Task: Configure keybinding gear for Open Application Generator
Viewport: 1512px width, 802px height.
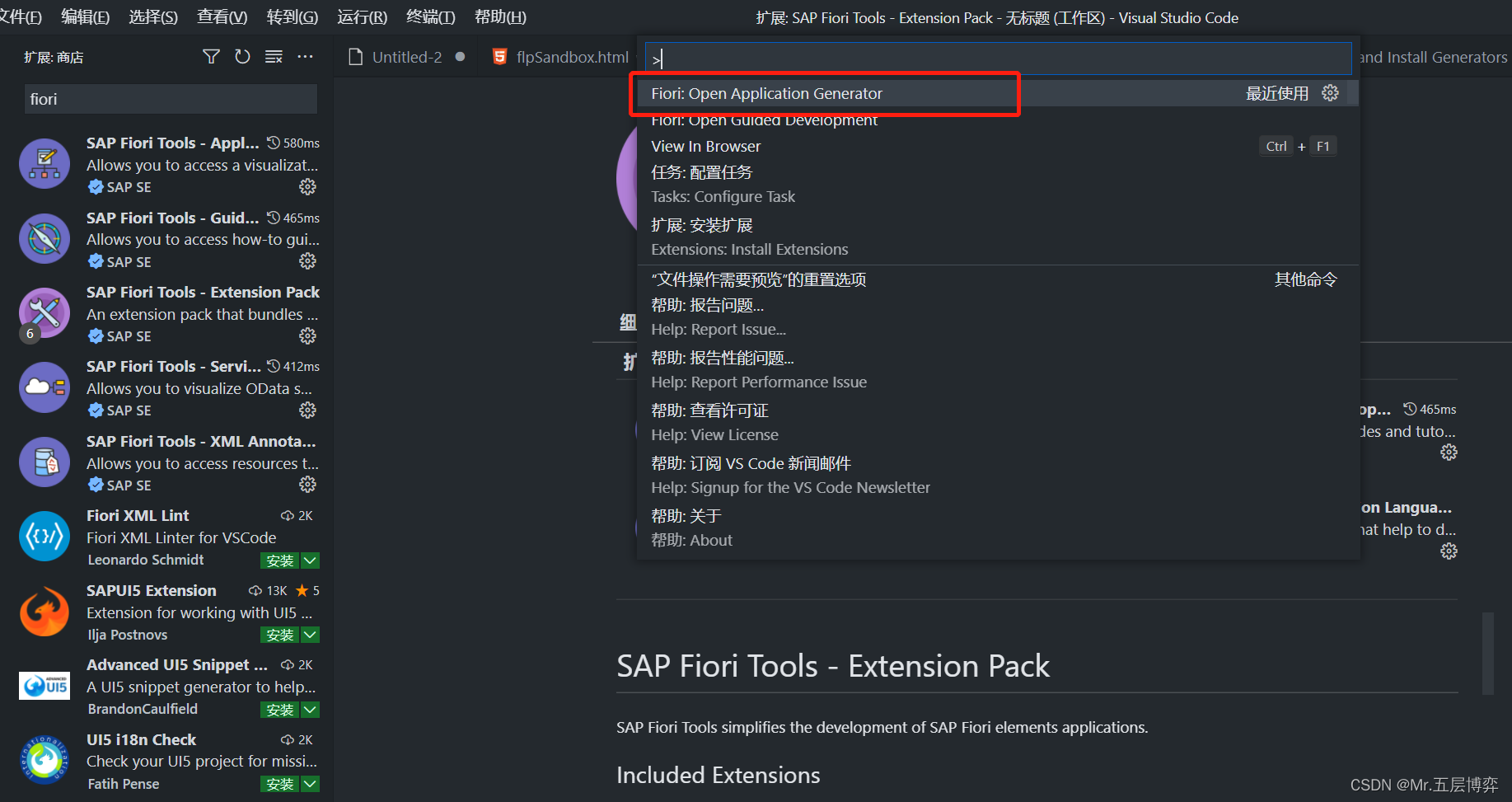Action: pos(1330,93)
